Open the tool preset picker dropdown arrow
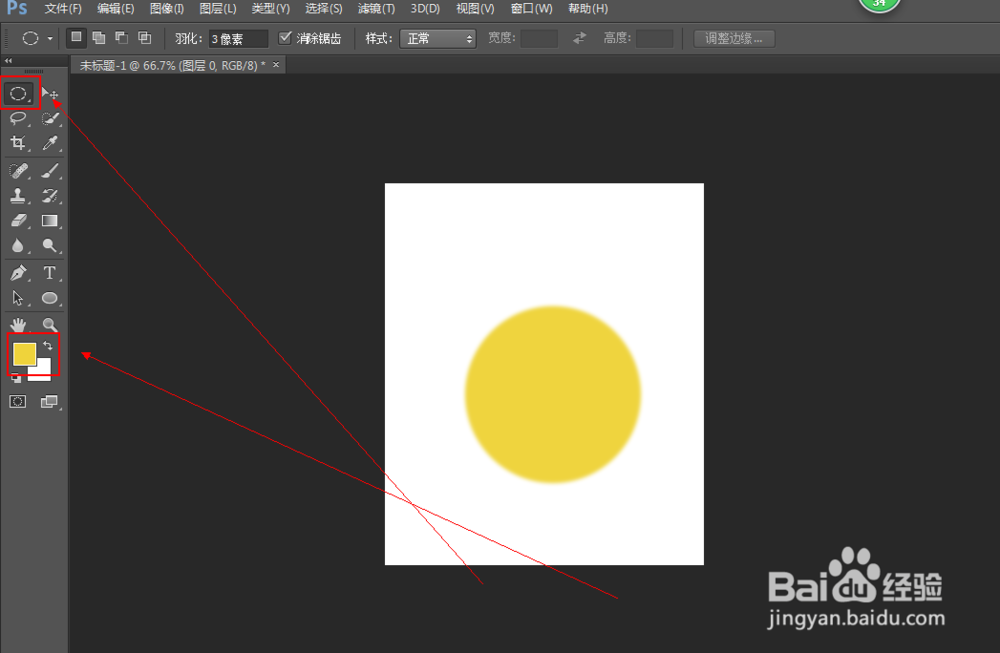 tap(50, 38)
